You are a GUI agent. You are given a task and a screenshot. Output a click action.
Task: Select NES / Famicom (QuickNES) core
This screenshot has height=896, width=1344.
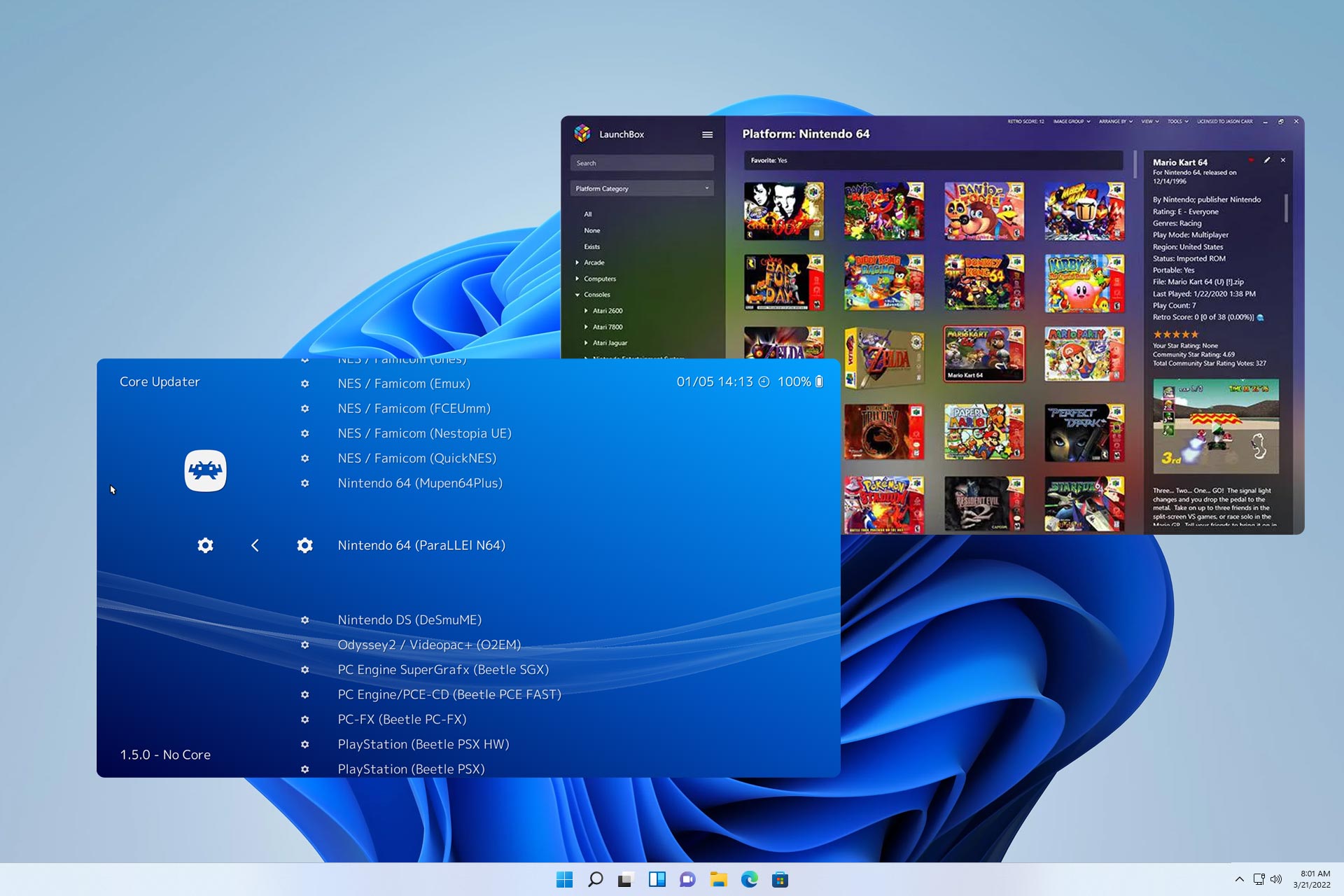point(416,458)
